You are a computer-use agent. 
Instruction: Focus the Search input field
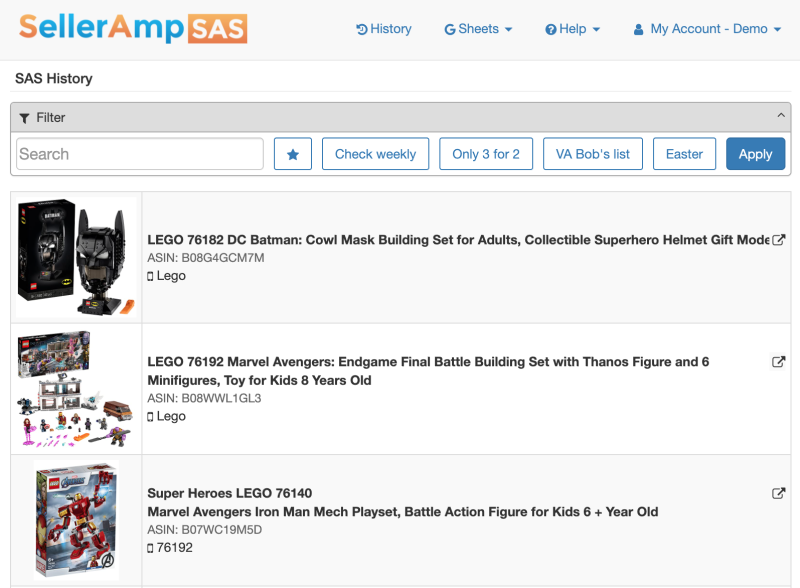pos(140,154)
